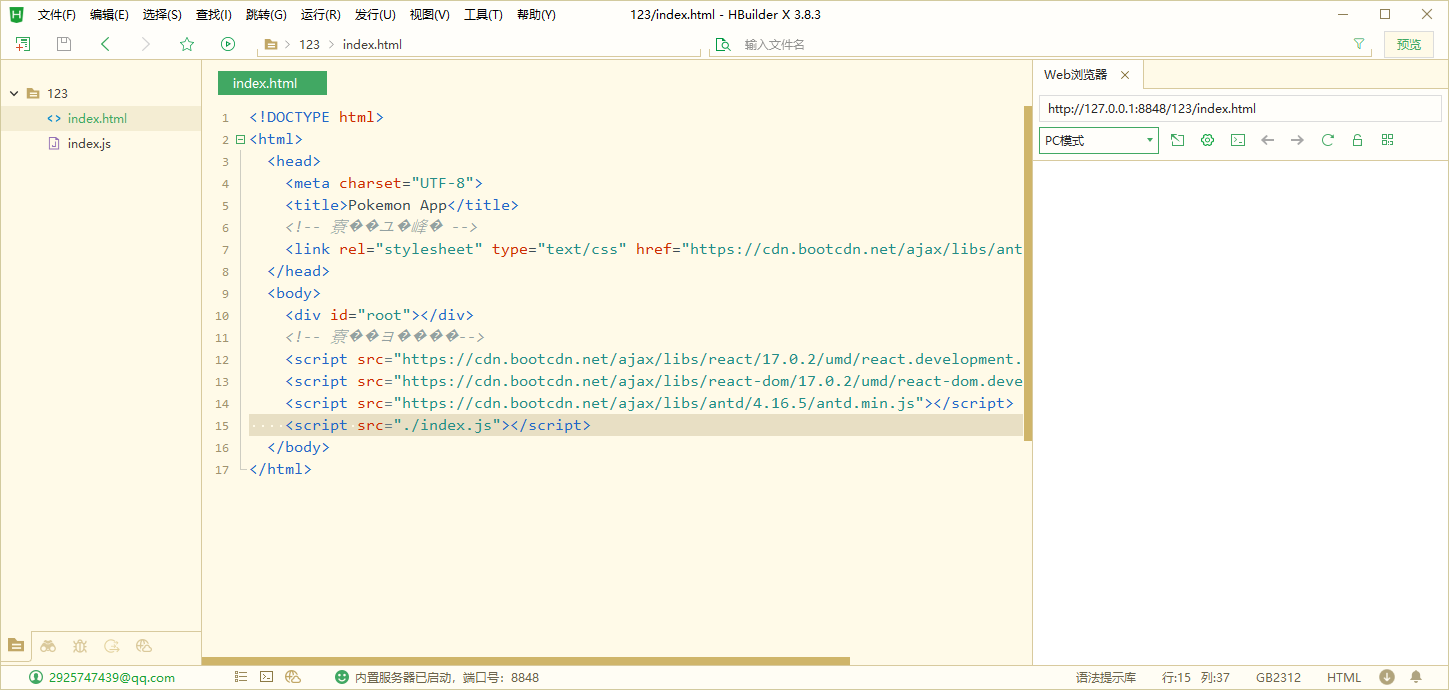Toggle the lock icon in browser toolbar

click(x=1357, y=140)
